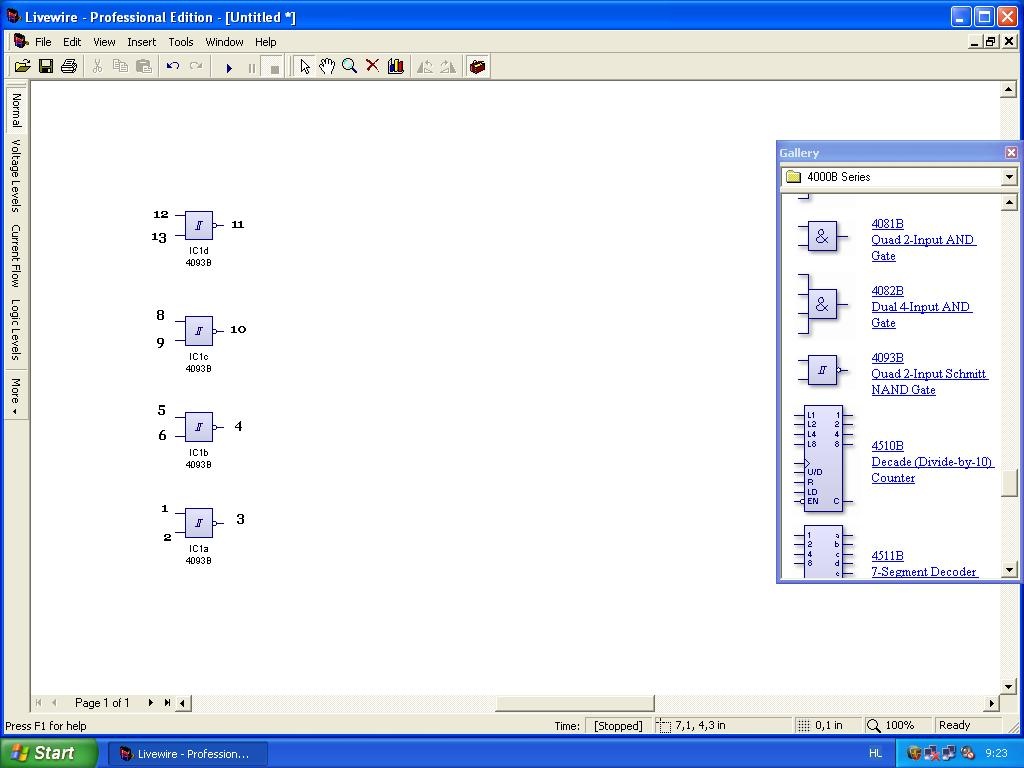Print the document via printer icon

(x=69, y=66)
